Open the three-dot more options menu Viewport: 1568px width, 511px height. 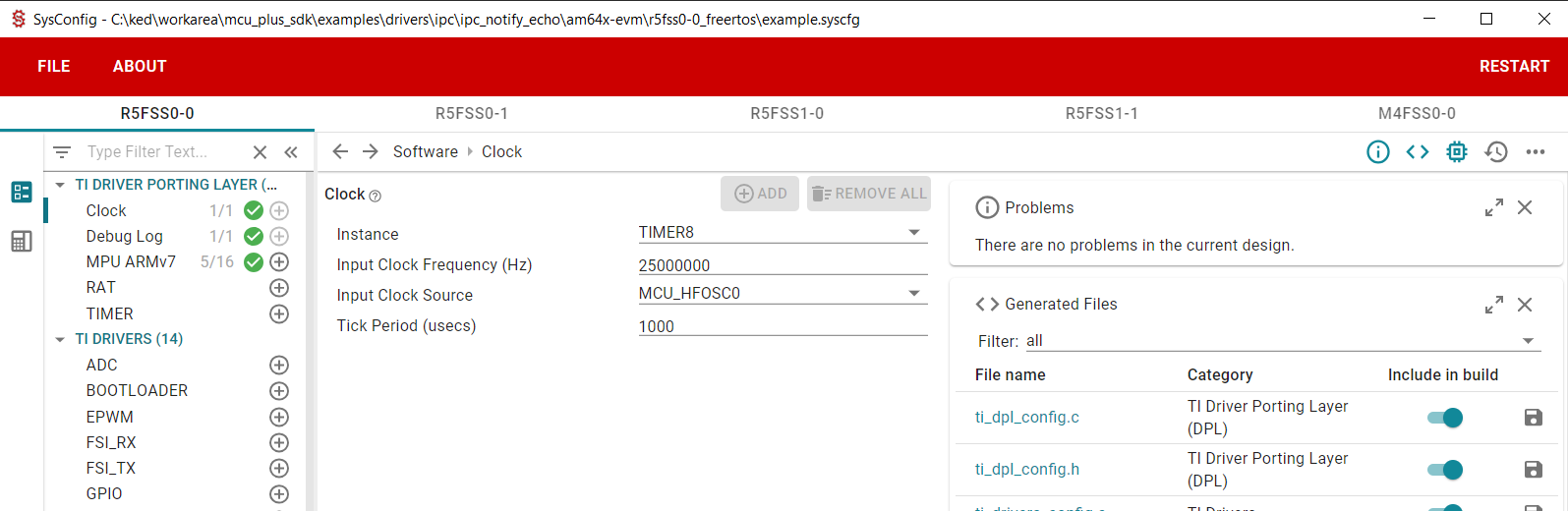coord(1535,151)
